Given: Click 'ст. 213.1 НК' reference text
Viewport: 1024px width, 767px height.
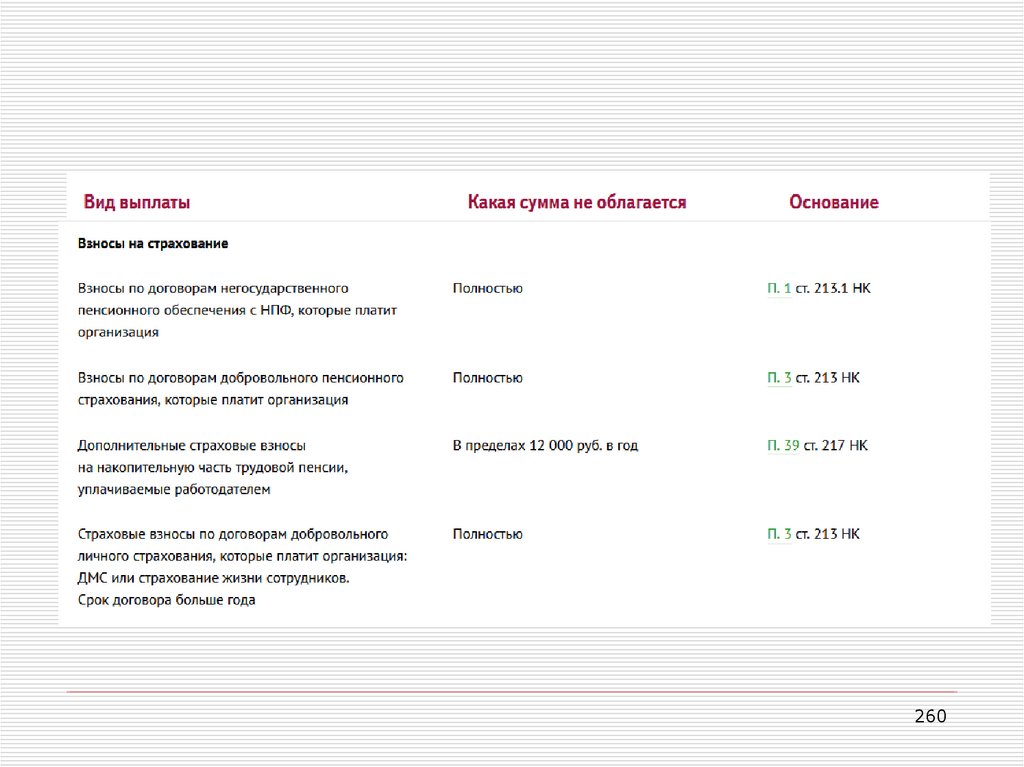Looking at the screenshot, I should pos(833,288).
